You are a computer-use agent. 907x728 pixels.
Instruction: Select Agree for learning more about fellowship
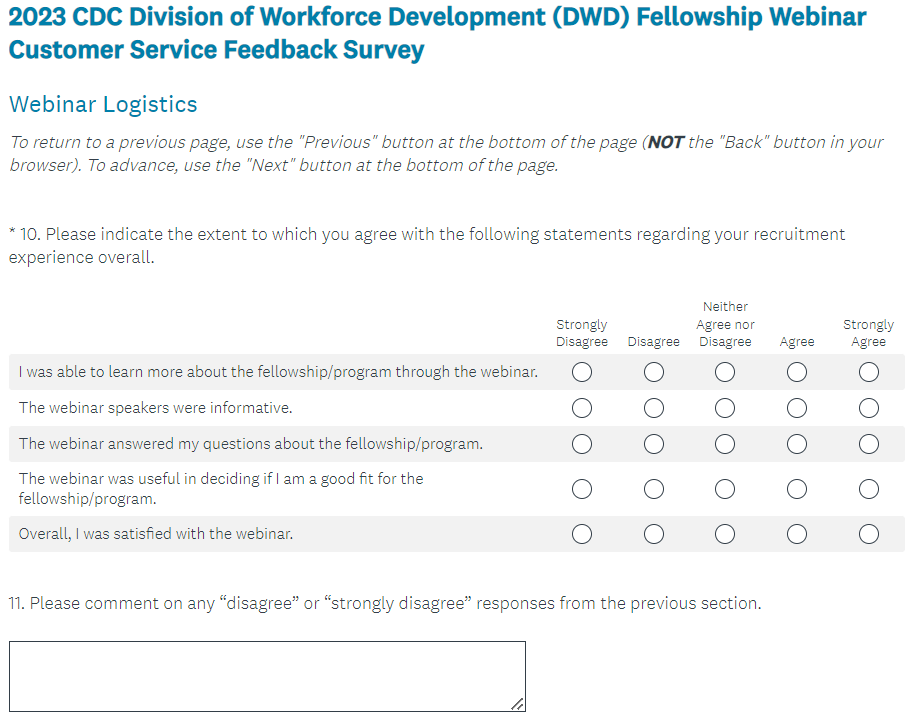[797, 372]
